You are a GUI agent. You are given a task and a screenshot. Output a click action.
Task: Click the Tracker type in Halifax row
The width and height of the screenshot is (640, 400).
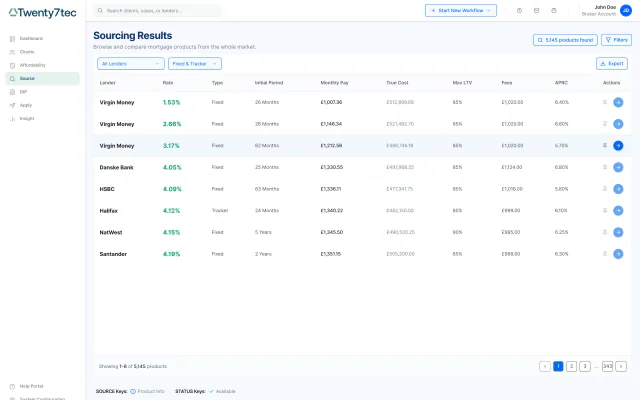[220, 211]
